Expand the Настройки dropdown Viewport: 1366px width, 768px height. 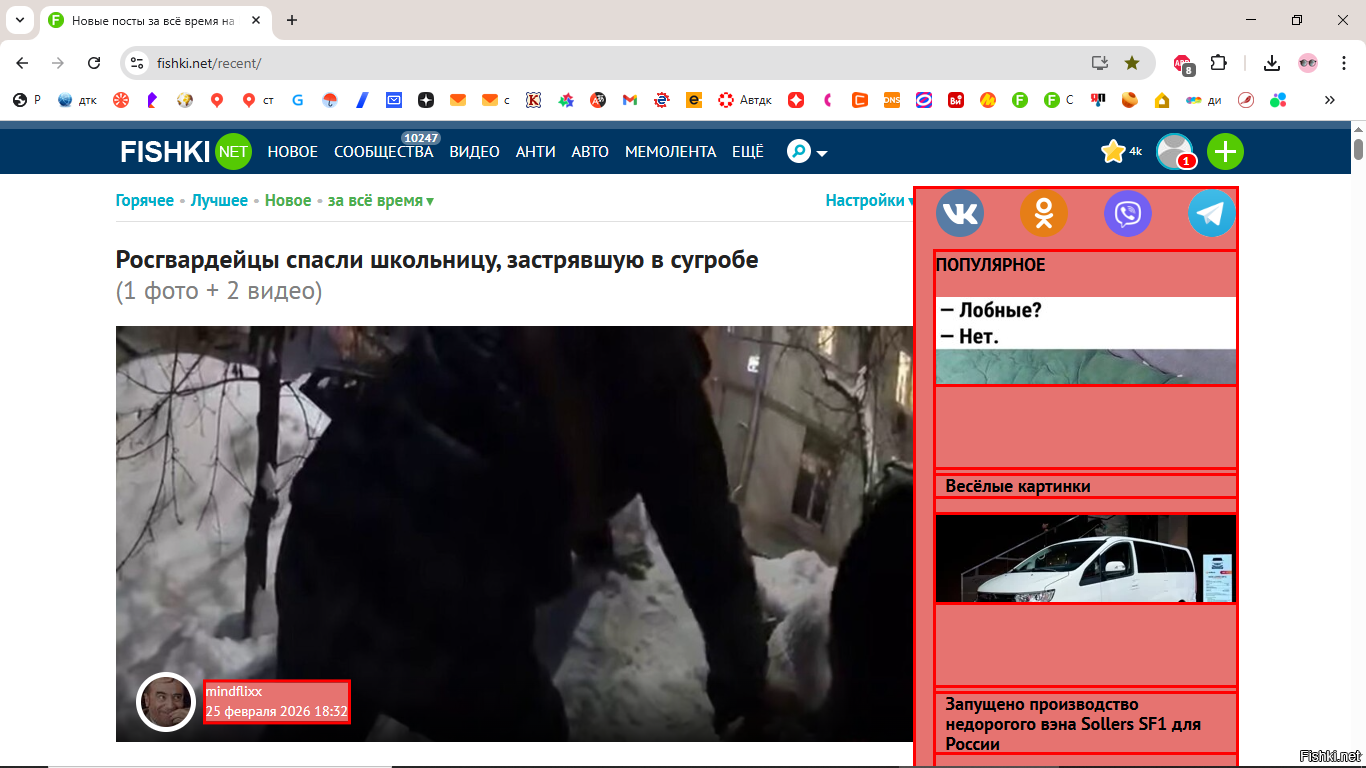(x=870, y=200)
